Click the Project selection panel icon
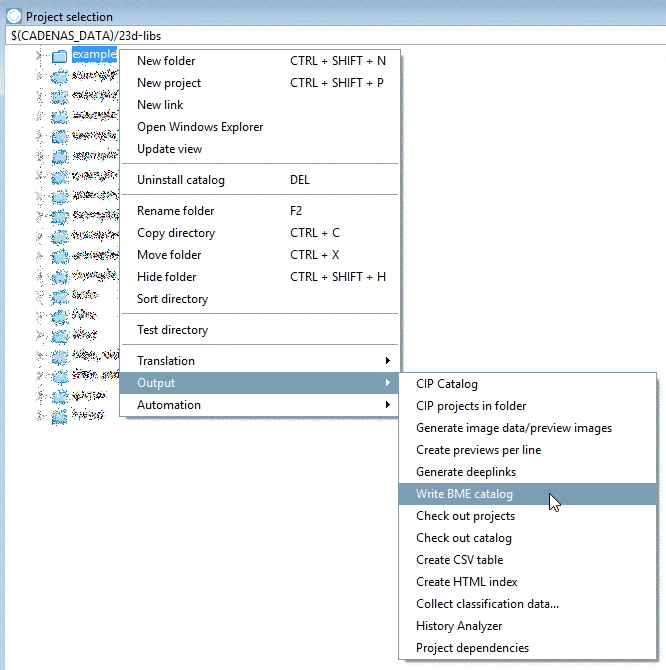 [x=14, y=16]
